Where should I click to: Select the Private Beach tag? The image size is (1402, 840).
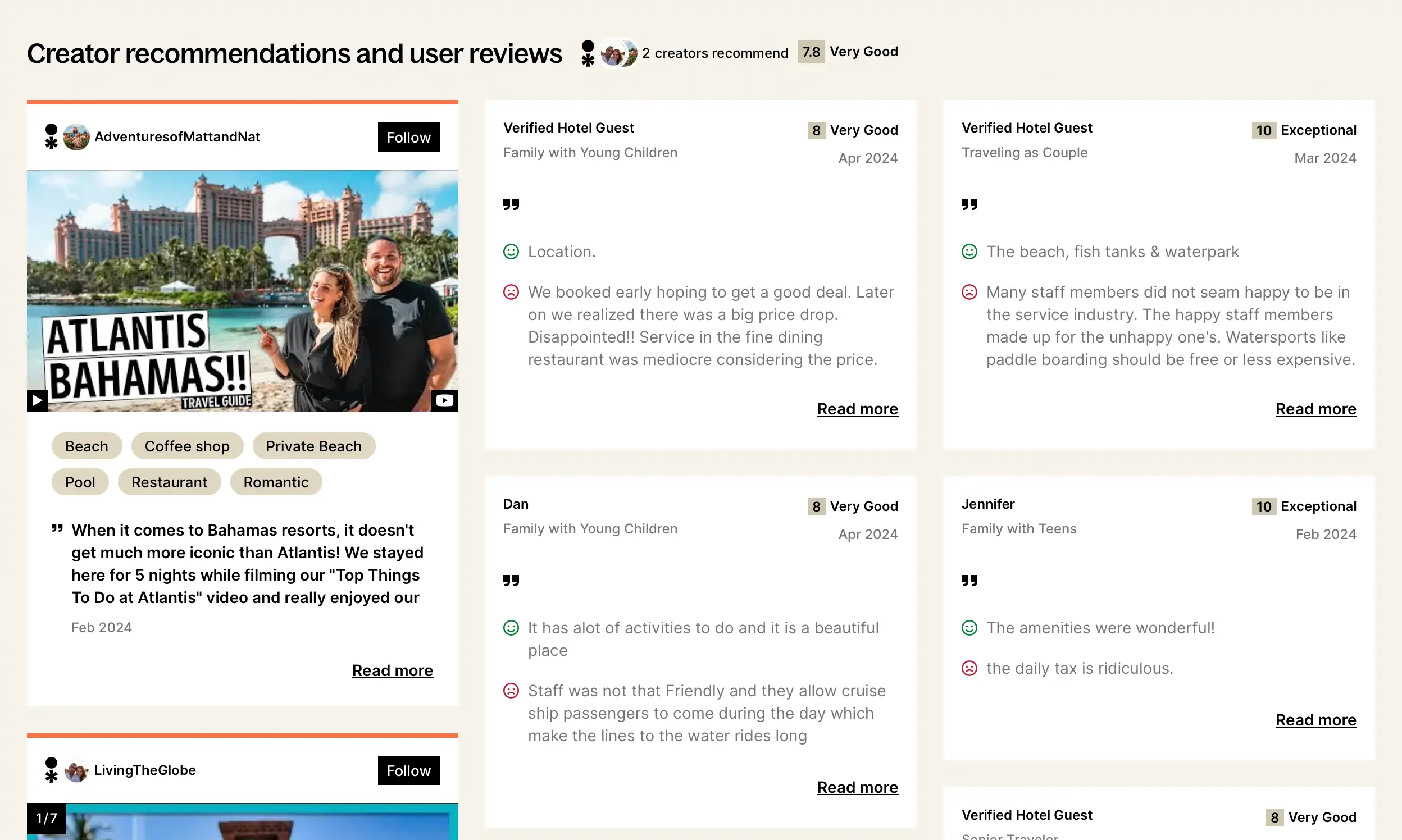point(313,446)
